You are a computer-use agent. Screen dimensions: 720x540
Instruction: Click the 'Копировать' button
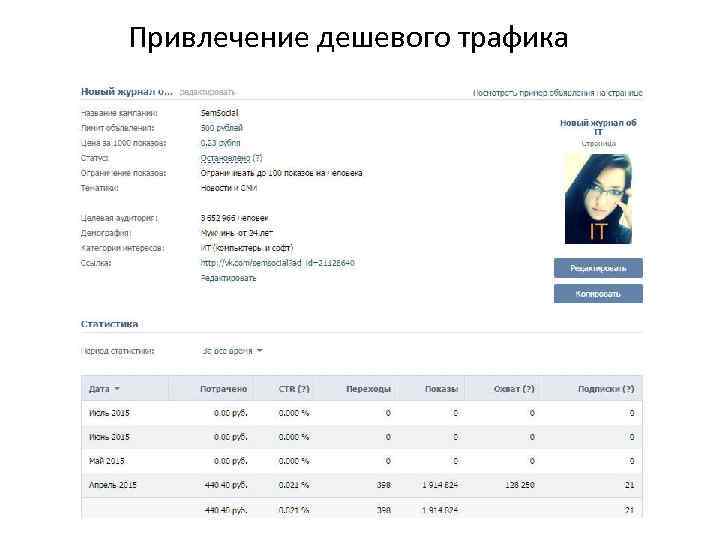click(598, 293)
